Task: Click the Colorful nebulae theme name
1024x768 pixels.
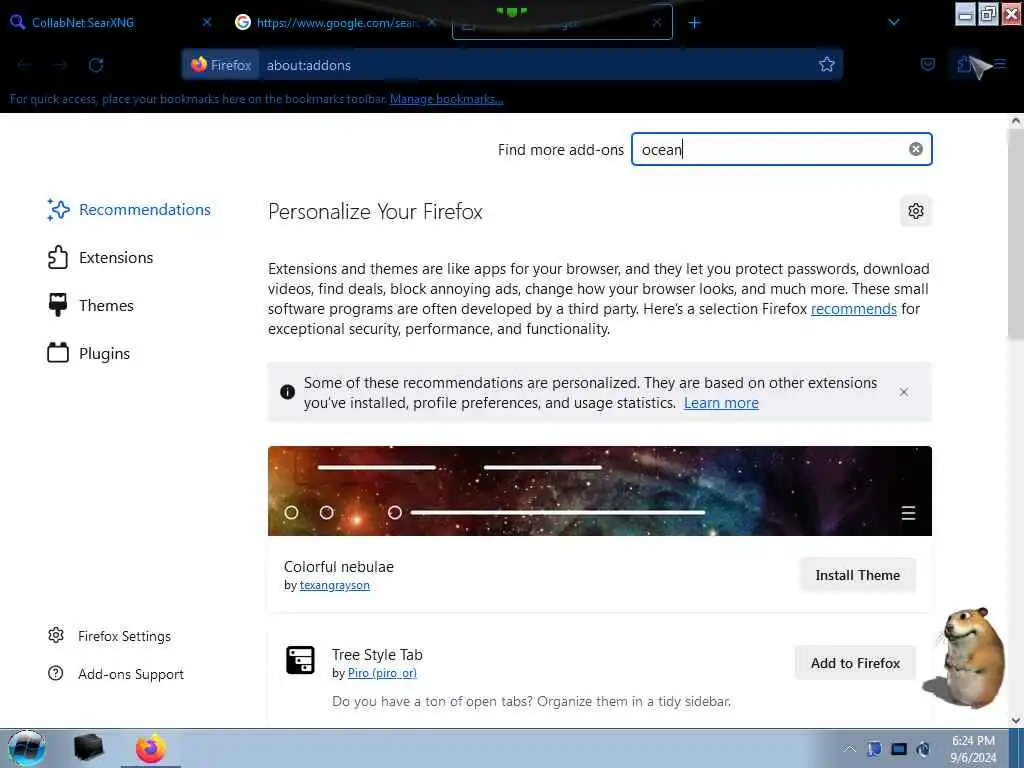Action: pyautogui.click(x=338, y=567)
